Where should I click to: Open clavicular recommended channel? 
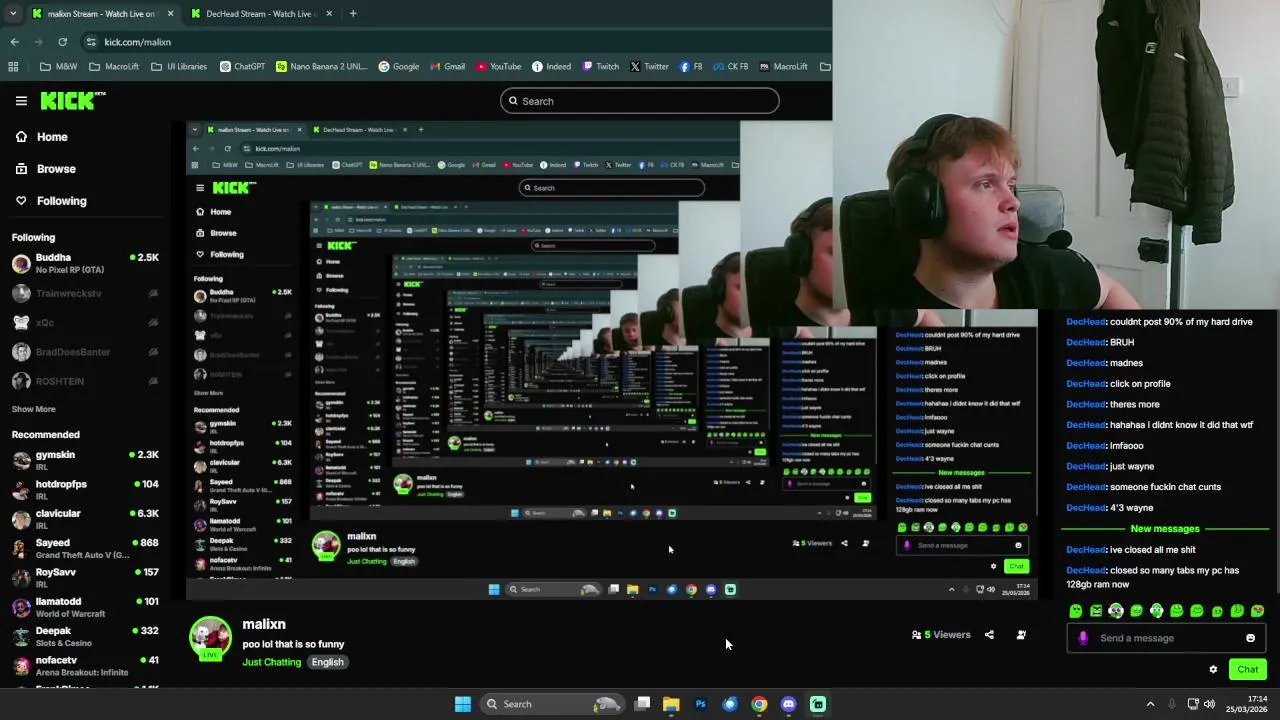tap(85, 519)
